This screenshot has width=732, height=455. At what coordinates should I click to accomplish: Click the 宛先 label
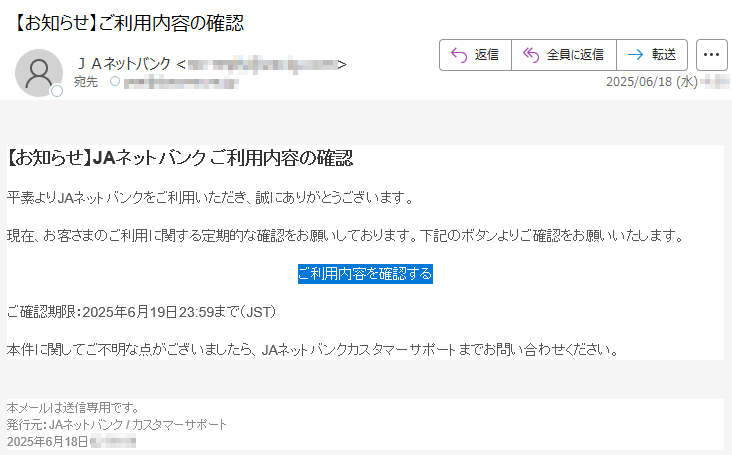pyautogui.click(x=86, y=82)
